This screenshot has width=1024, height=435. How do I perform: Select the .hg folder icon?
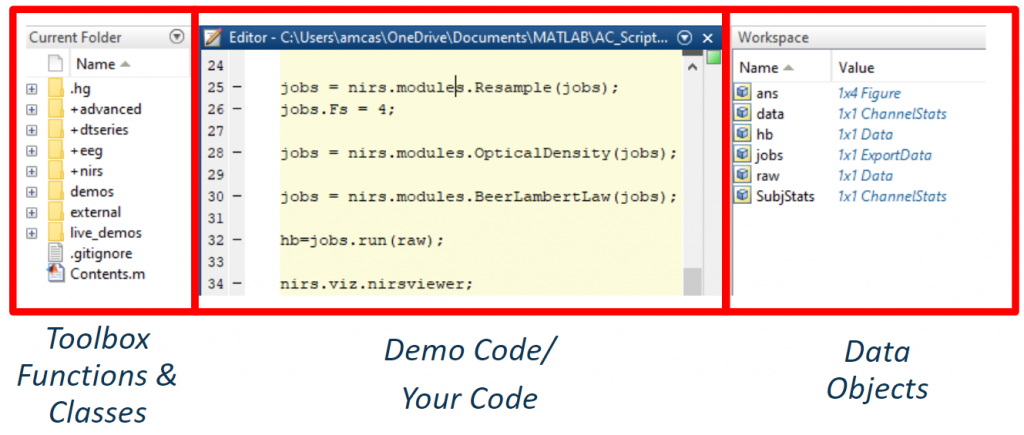pyautogui.click(x=56, y=88)
